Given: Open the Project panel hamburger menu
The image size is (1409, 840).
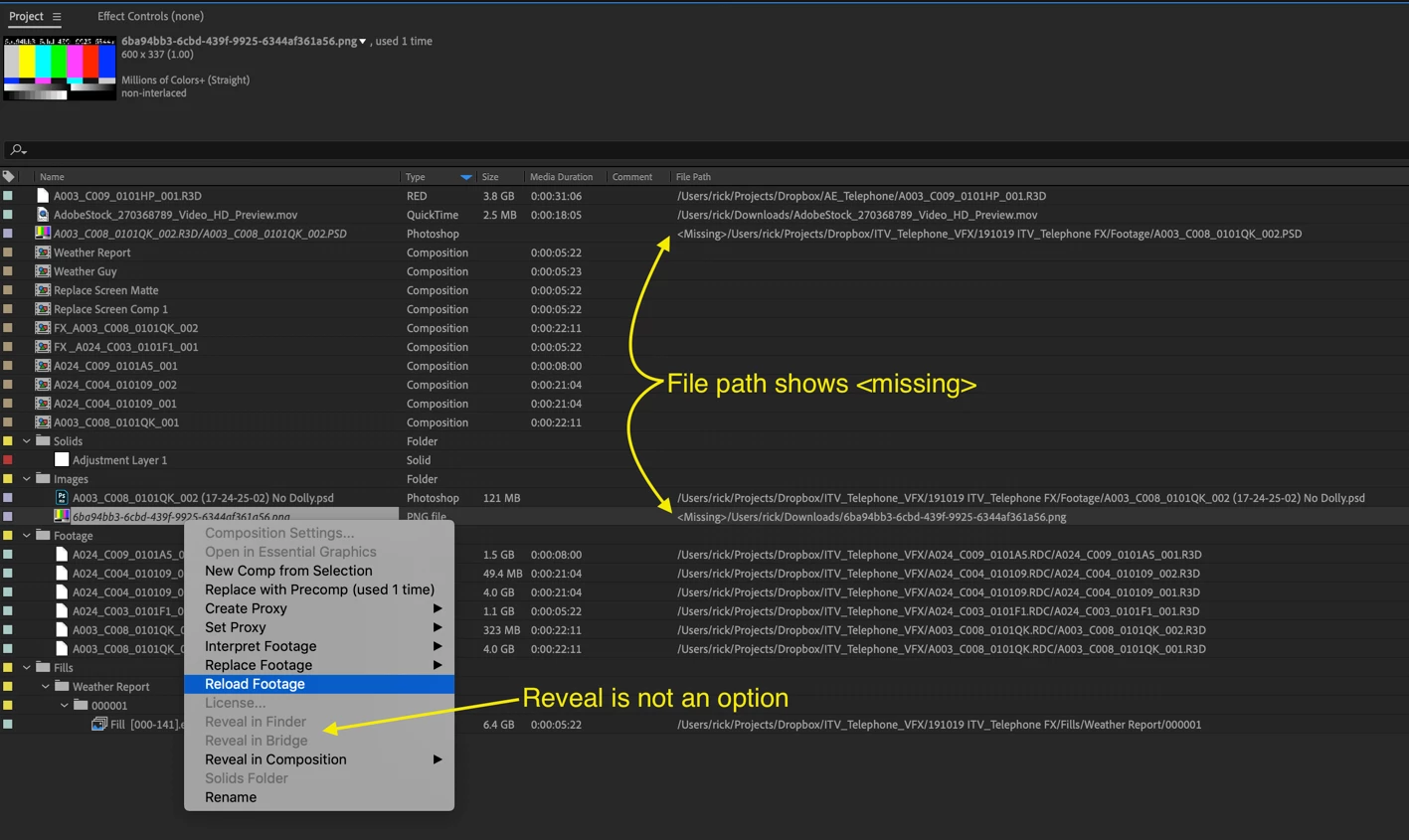Looking at the screenshot, I should pos(57,17).
